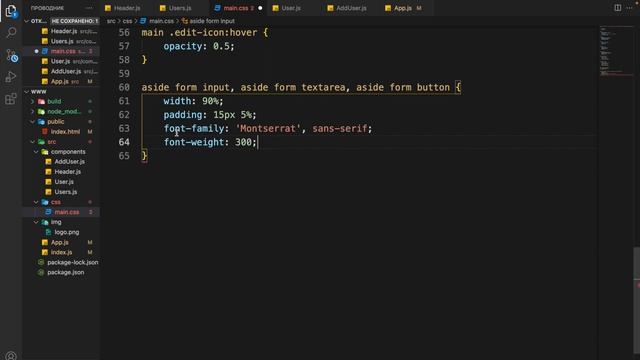This screenshot has height=360, width=640.
Task: Collapse the WWW workspace folder
Action: pyautogui.click(x=27, y=91)
